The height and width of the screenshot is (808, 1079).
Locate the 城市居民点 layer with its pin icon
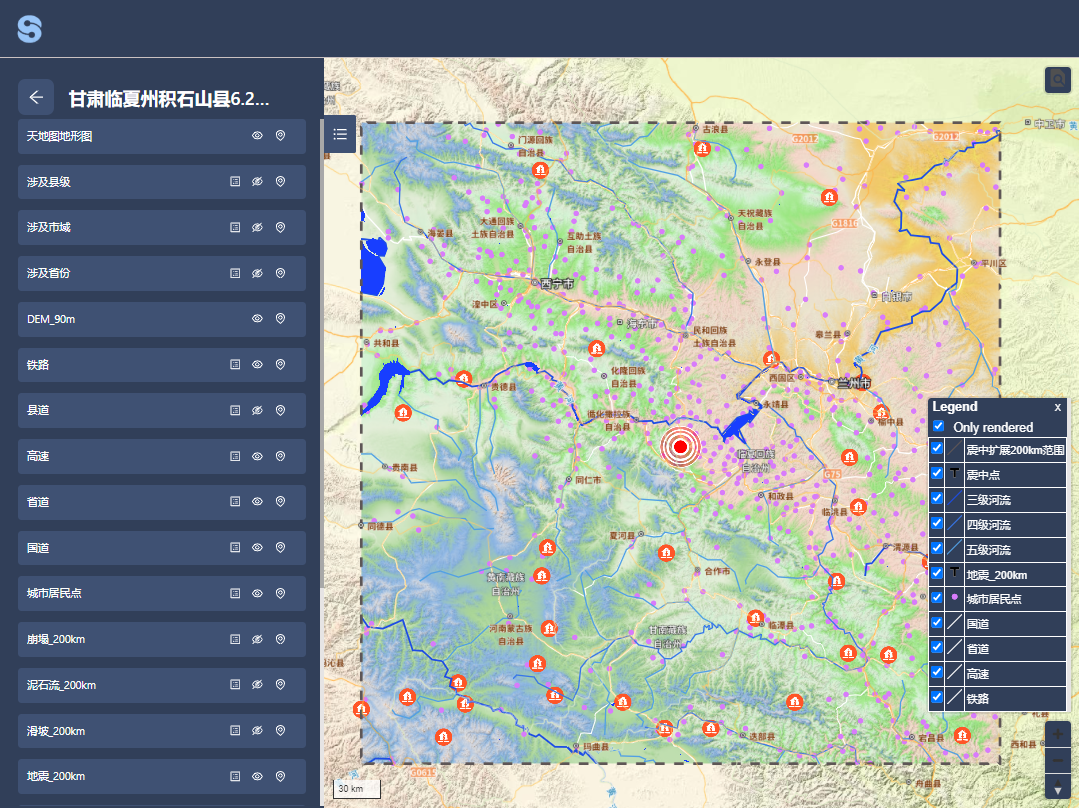pos(281,594)
